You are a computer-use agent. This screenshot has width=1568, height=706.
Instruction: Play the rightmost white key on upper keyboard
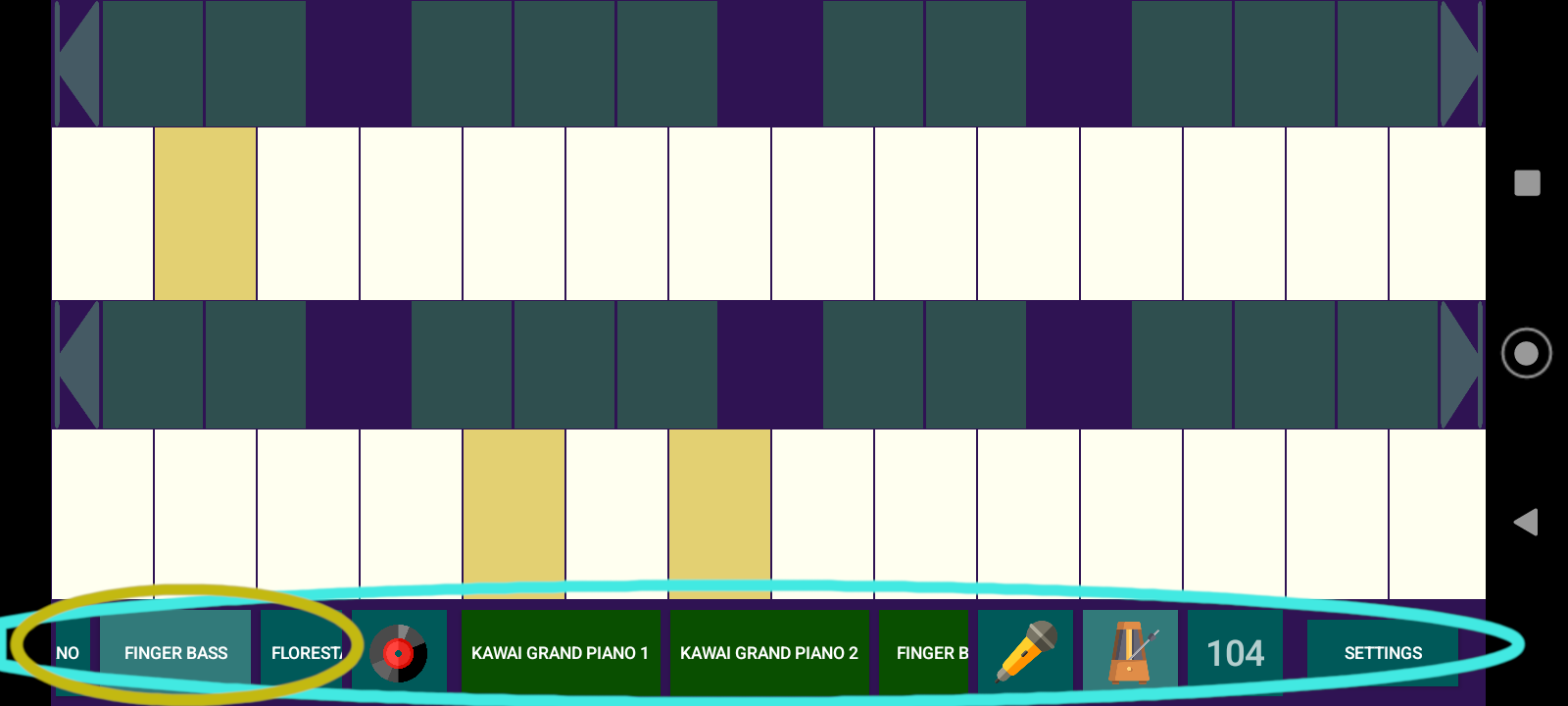tap(1438, 214)
